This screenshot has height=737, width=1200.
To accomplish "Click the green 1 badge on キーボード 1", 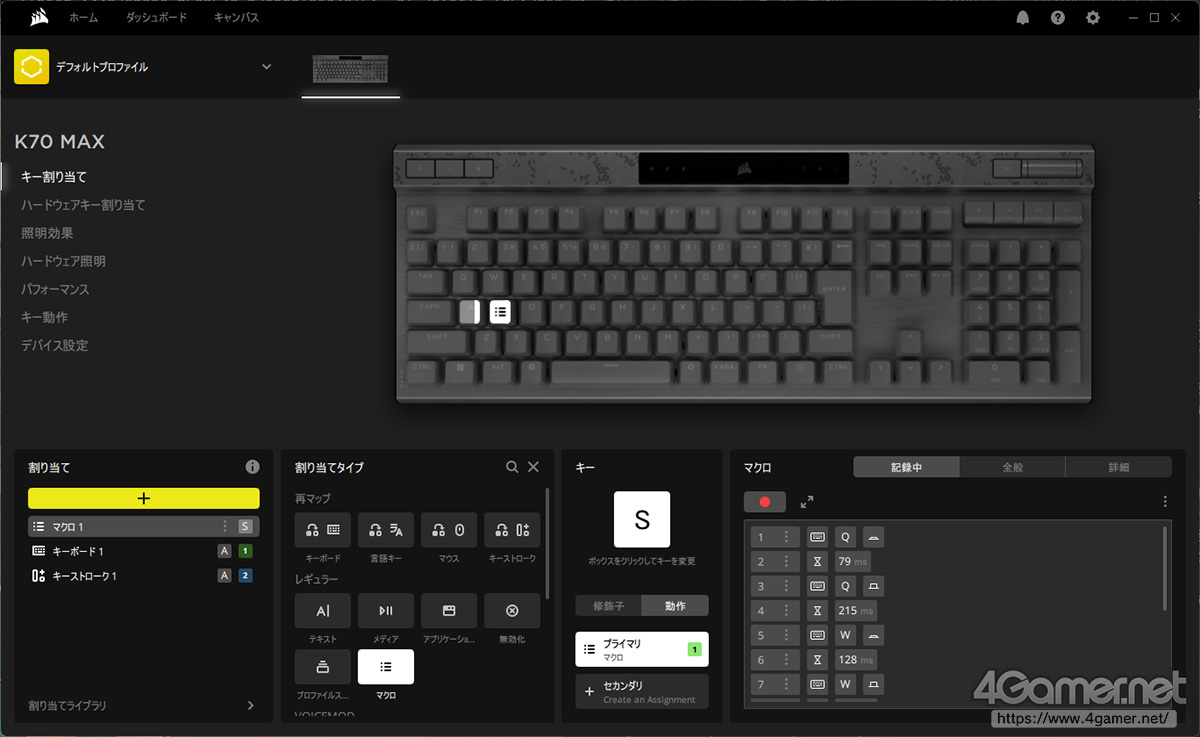I will [245, 551].
